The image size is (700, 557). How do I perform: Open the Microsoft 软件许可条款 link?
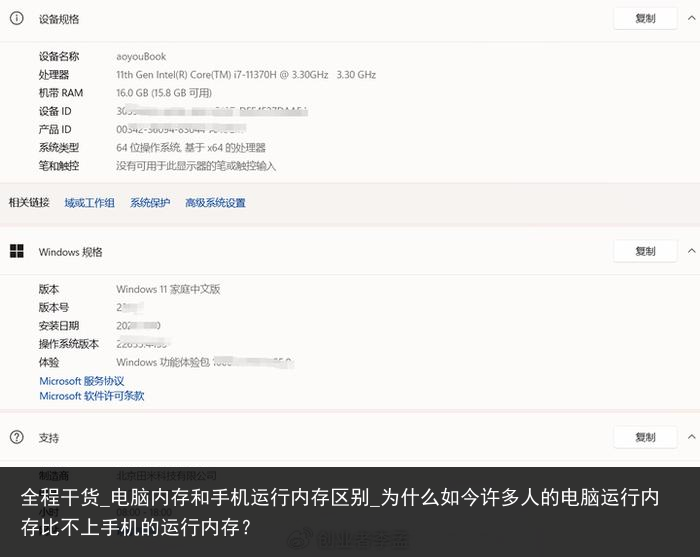[92, 396]
